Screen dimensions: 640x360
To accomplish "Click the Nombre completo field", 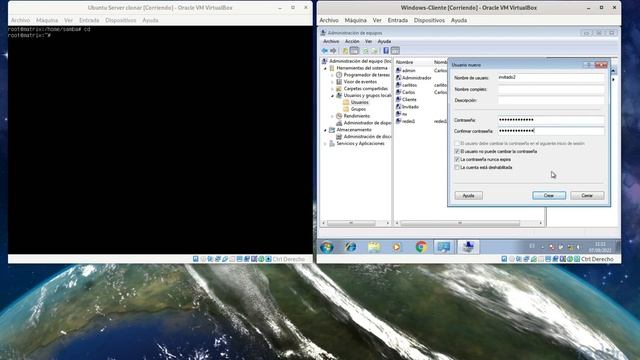I will click(551, 89).
